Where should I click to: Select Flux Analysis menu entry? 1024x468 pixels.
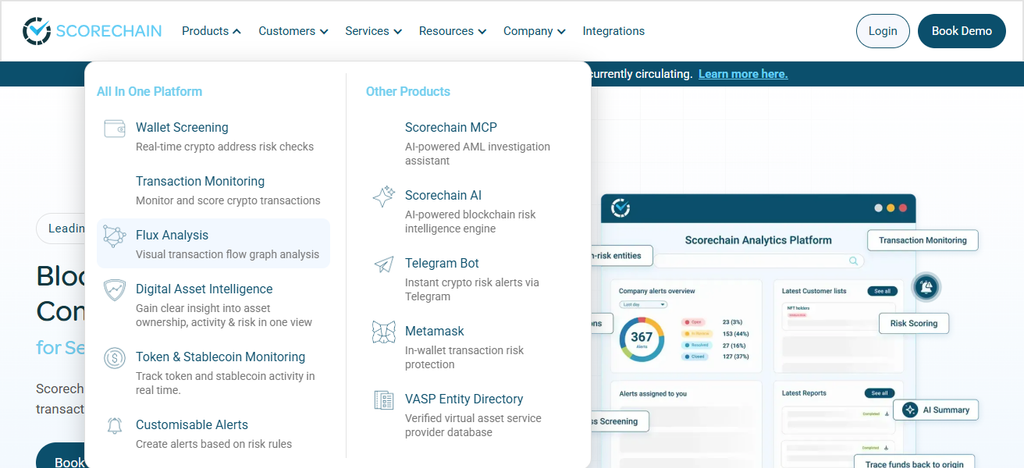(214, 243)
